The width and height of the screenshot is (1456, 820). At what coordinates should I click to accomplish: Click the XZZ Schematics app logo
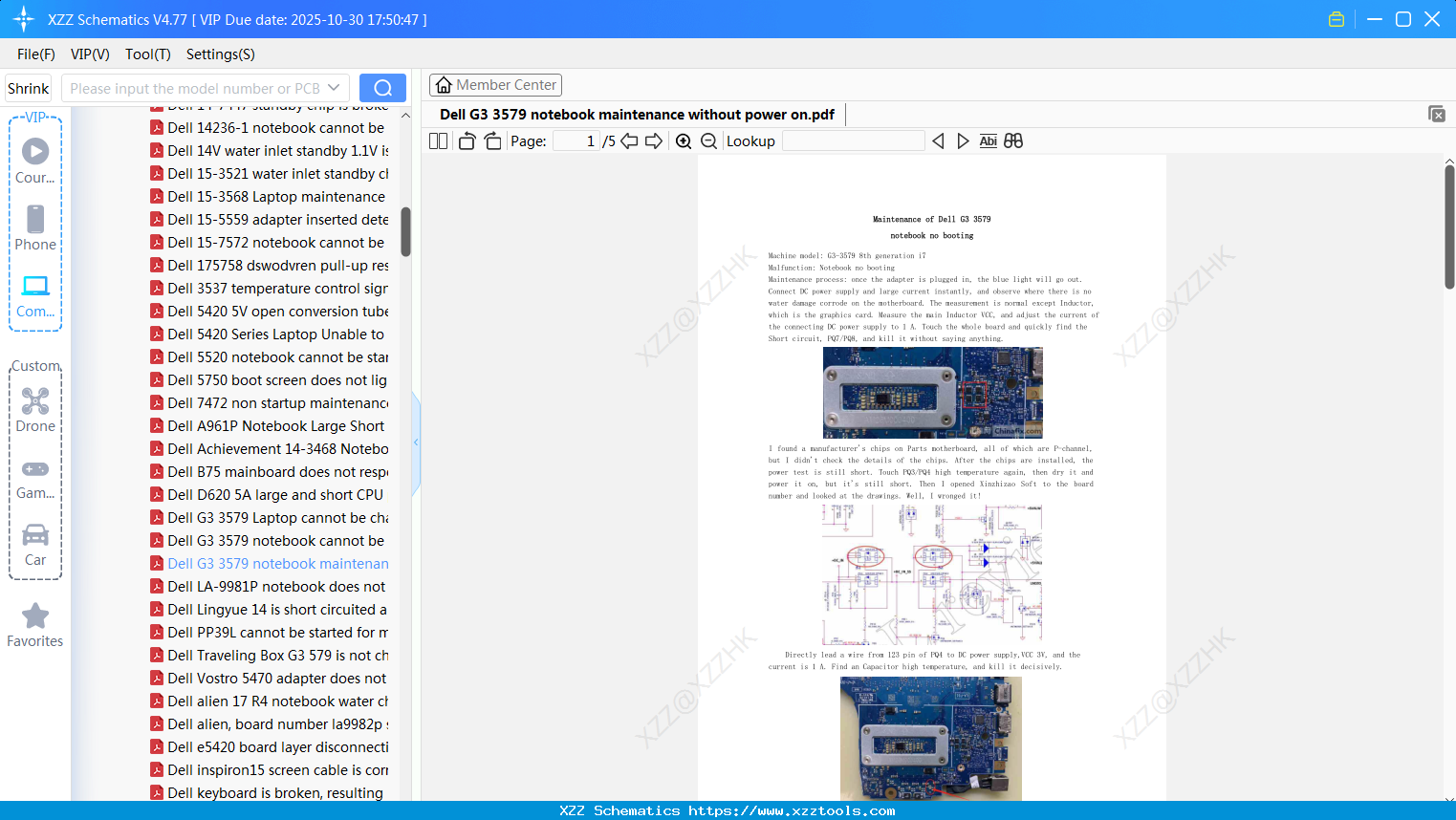point(24,19)
